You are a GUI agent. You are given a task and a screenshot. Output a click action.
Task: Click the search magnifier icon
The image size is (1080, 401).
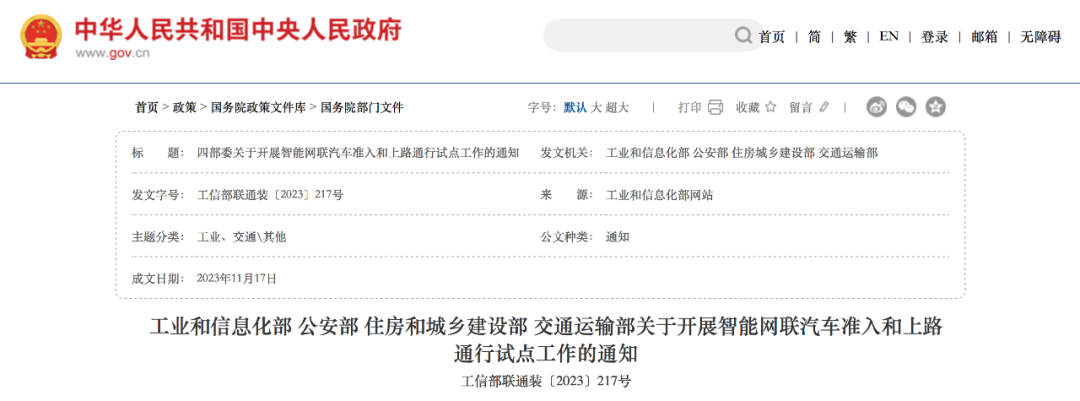pos(743,35)
